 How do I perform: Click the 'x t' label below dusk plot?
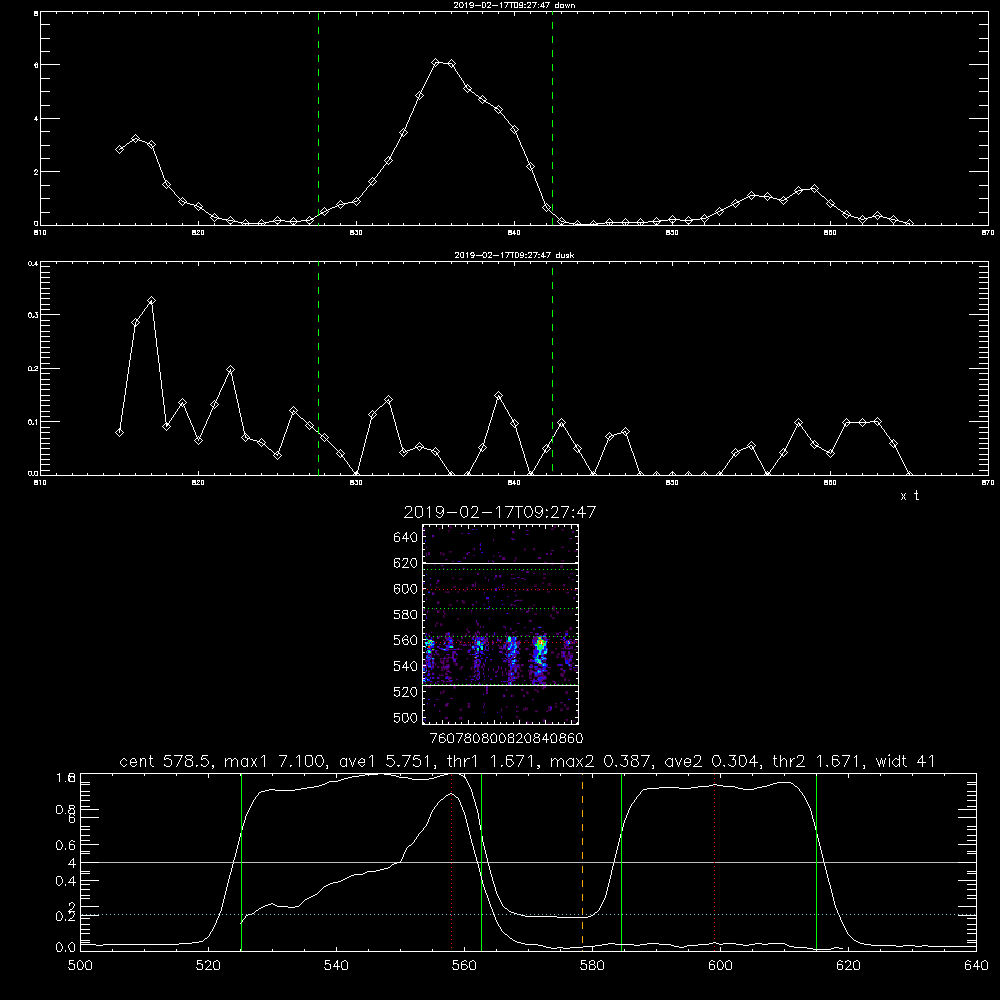click(909, 496)
